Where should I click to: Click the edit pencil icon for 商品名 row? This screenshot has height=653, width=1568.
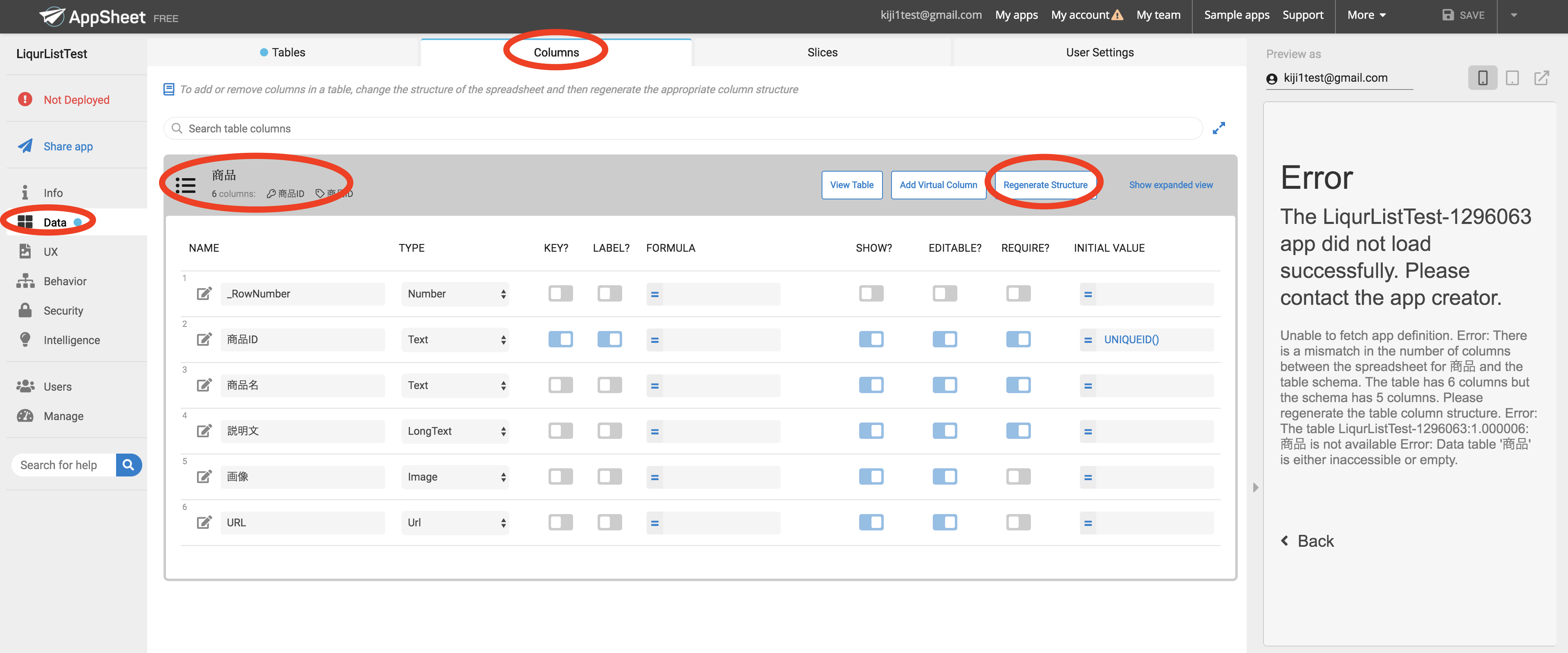[204, 385]
